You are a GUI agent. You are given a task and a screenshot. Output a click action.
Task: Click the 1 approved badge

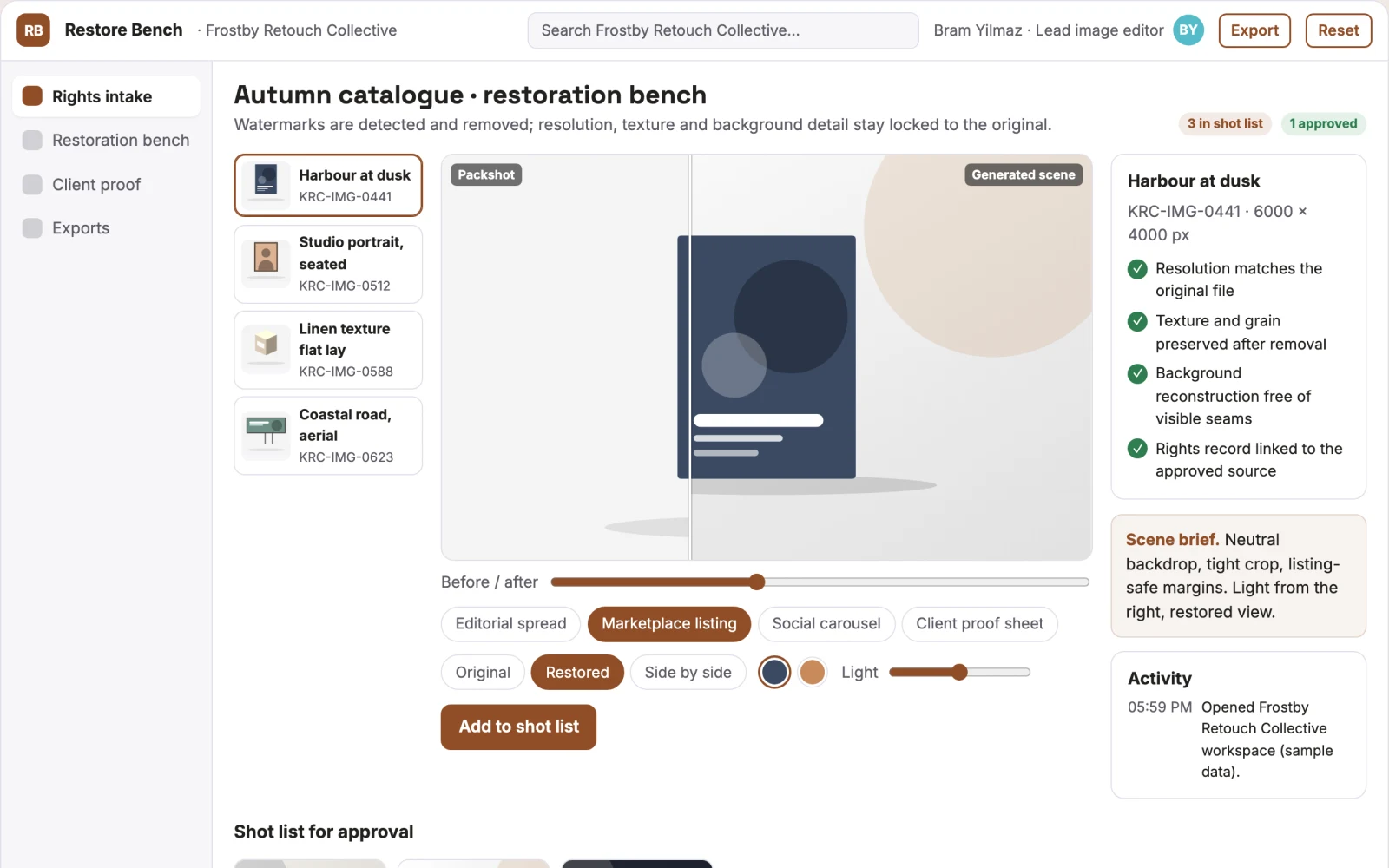point(1323,123)
